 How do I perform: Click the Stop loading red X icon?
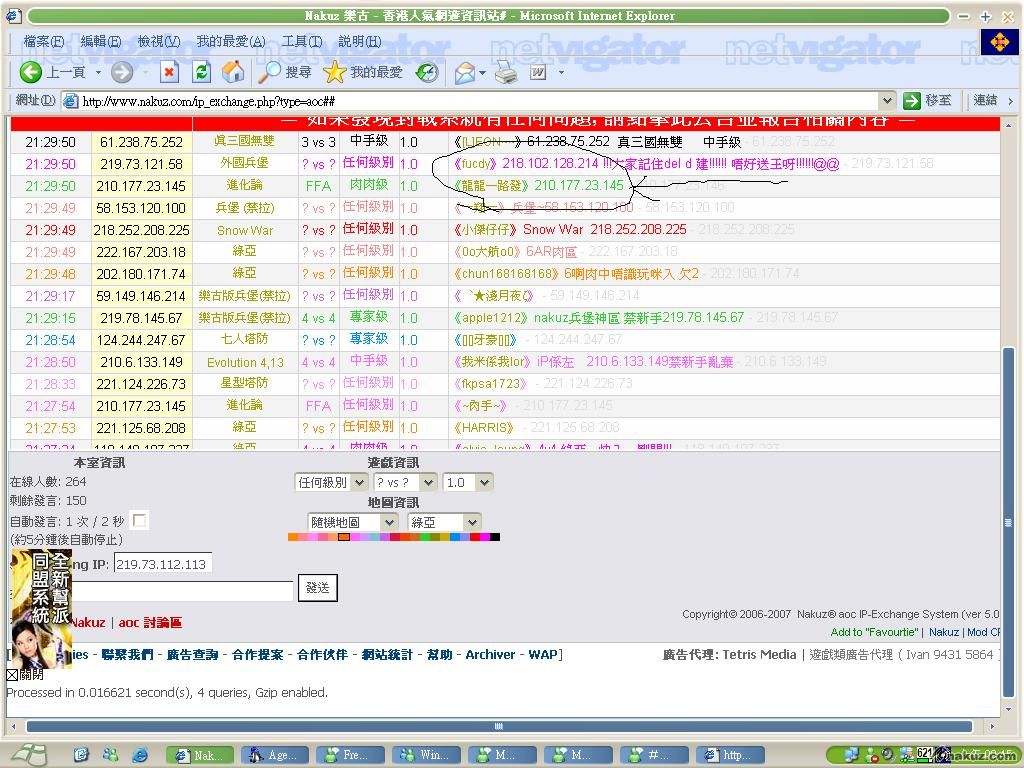coord(169,72)
